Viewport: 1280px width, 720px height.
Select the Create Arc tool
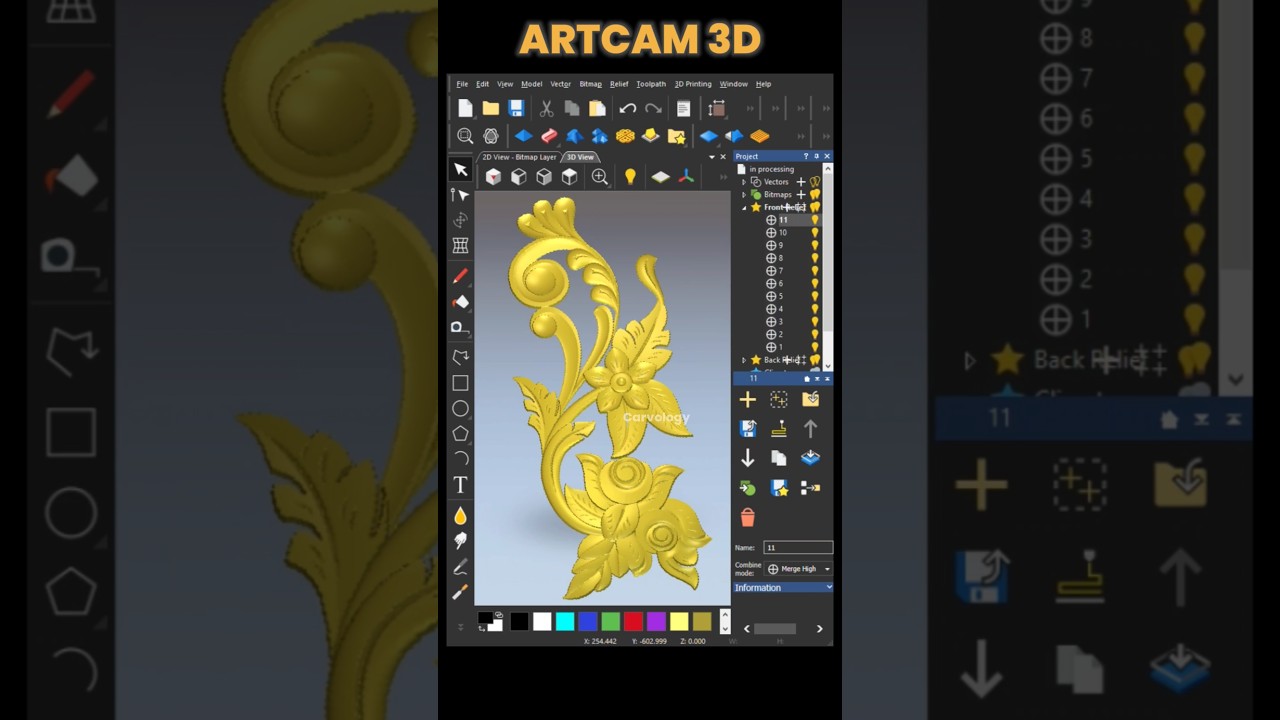(x=460, y=458)
